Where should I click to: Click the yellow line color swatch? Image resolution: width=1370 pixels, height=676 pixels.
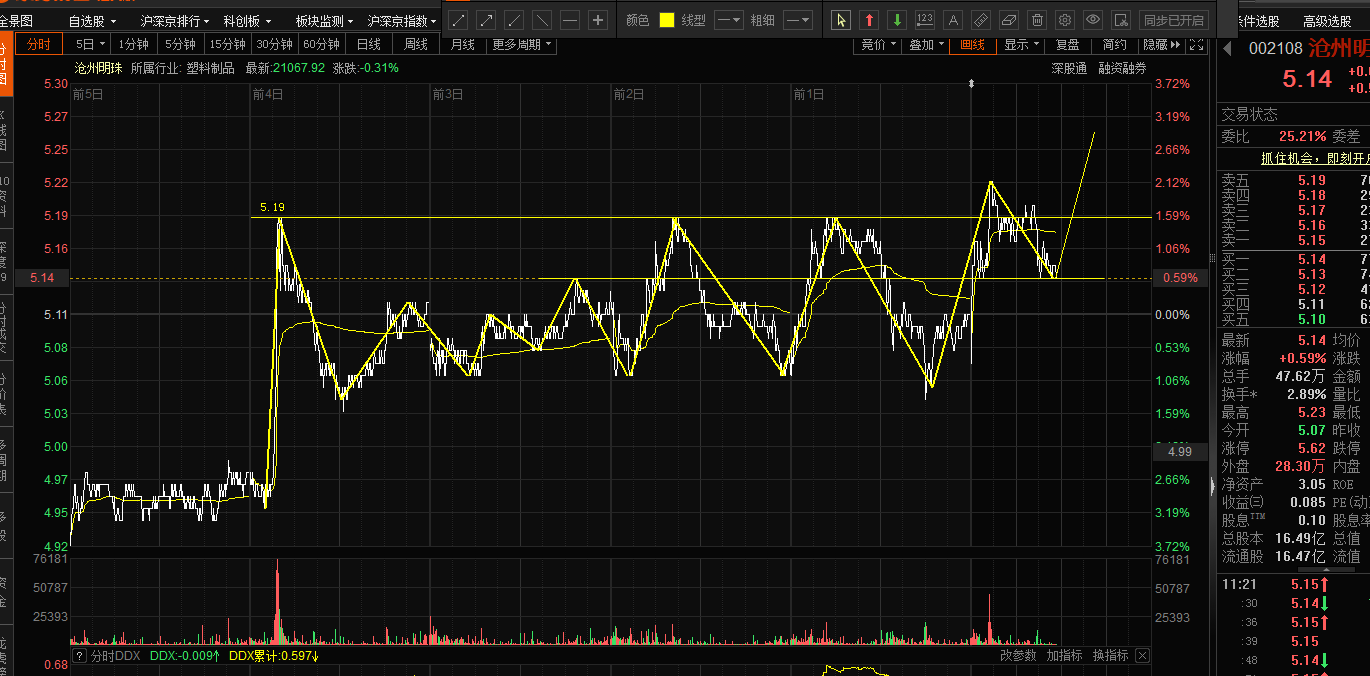tap(667, 20)
